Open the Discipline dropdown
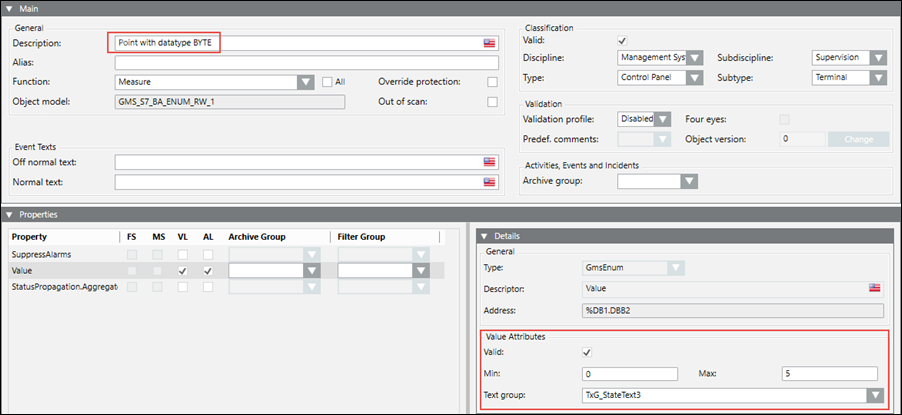Viewport: 902px width, 415px height. coord(694,58)
